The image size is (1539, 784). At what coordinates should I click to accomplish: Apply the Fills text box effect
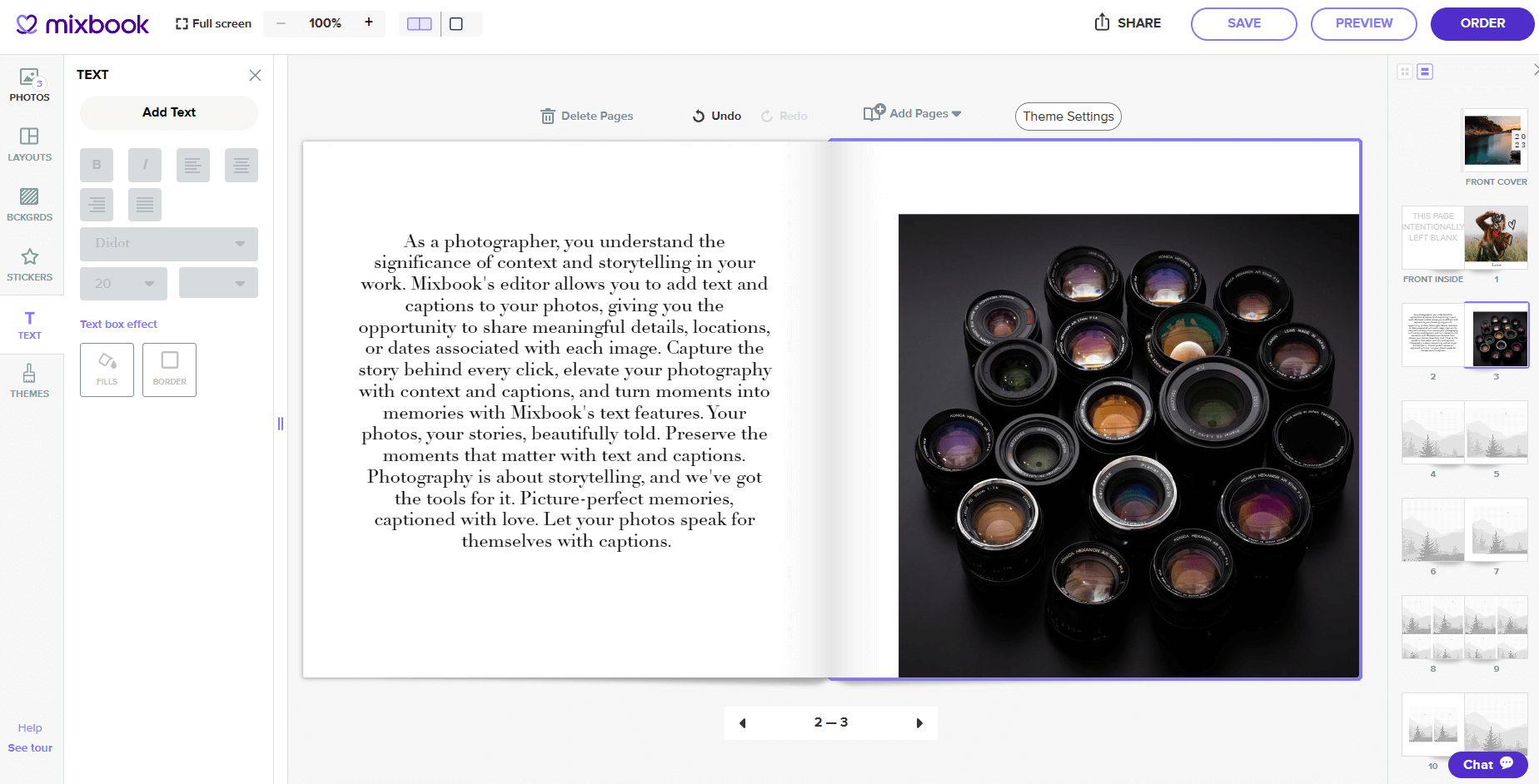tap(107, 370)
